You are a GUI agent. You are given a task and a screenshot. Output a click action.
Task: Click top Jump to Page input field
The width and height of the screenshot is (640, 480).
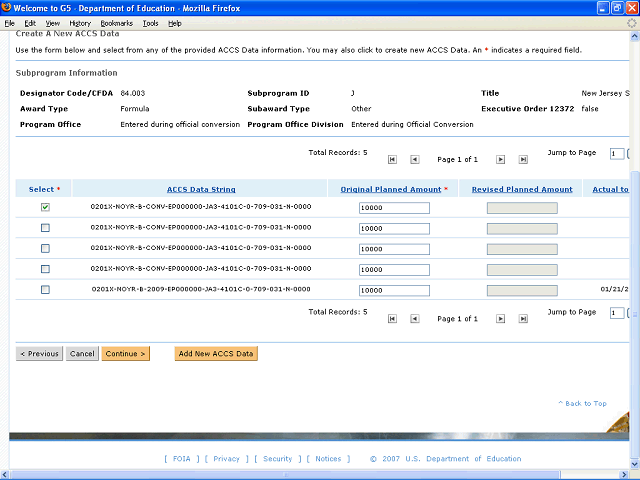pos(617,154)
